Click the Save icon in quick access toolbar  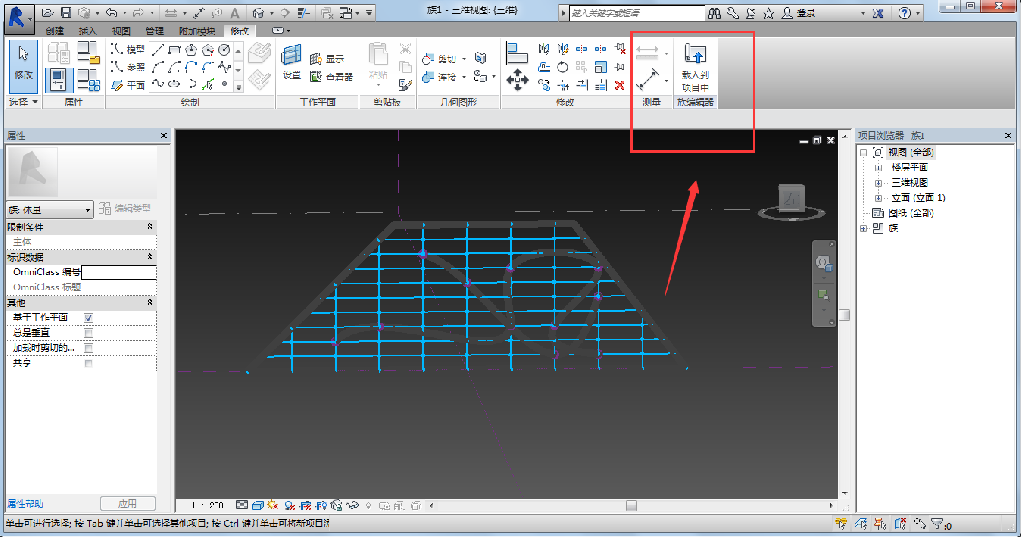coord(65,13)
